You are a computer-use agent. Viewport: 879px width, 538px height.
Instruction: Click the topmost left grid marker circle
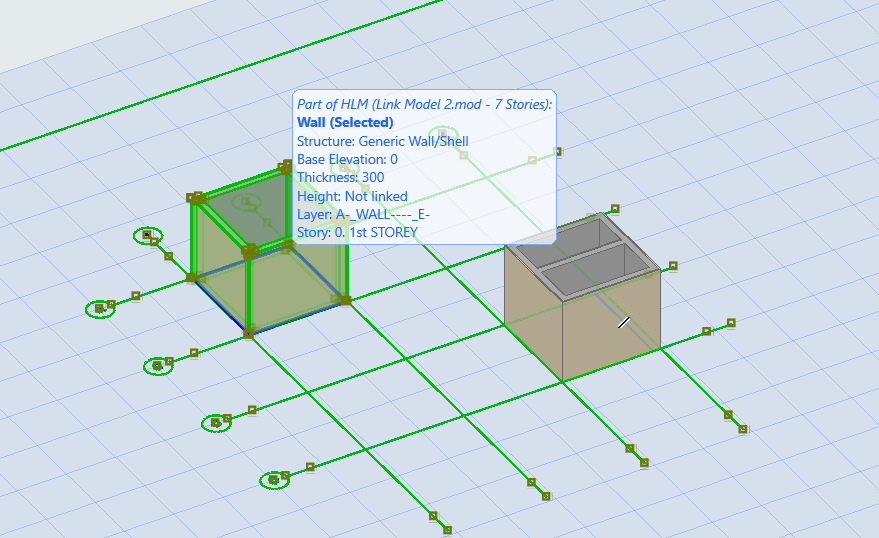pyautogui.click(x=147, y=235)
